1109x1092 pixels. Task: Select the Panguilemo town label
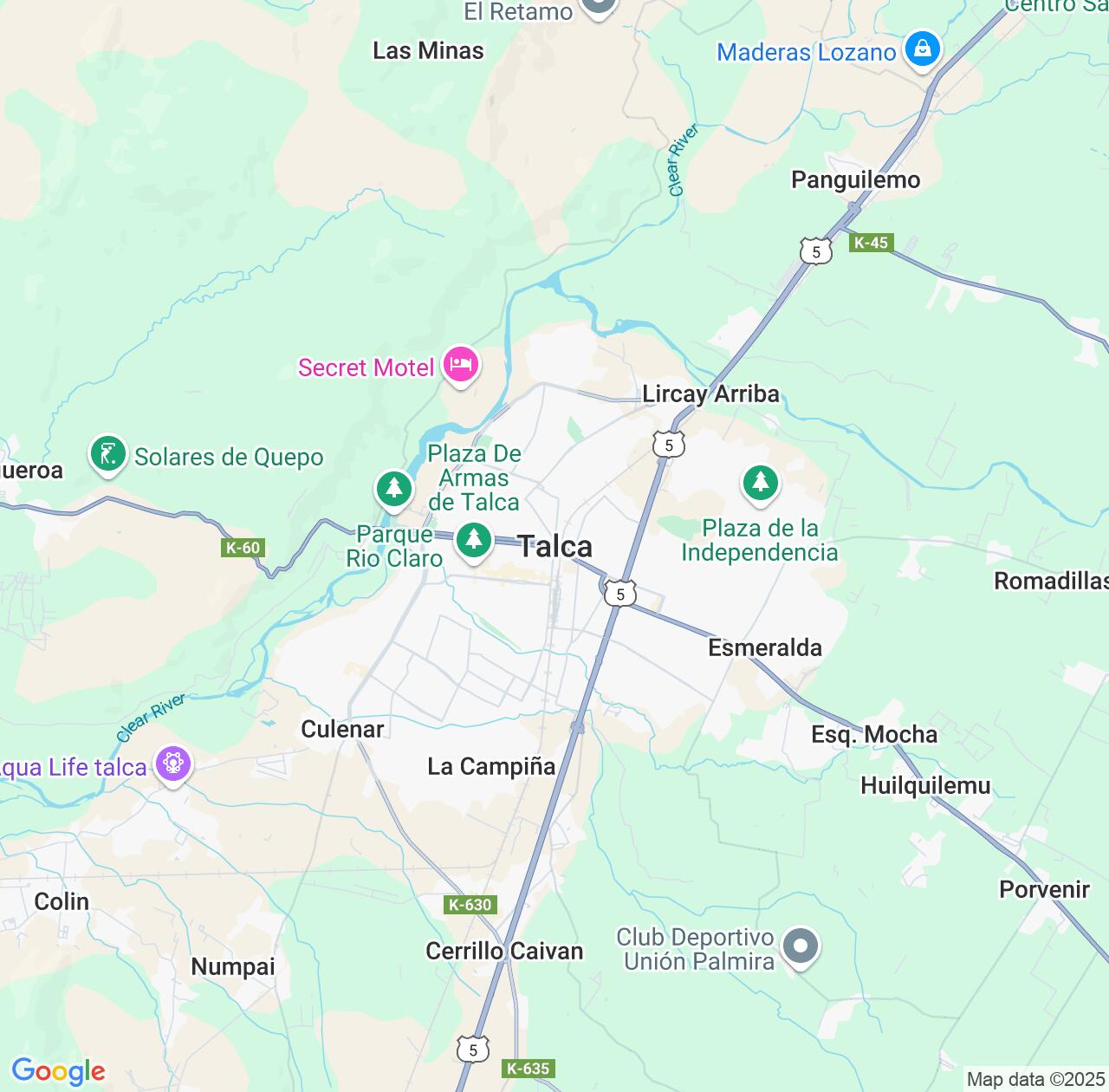tap(856, 179)
